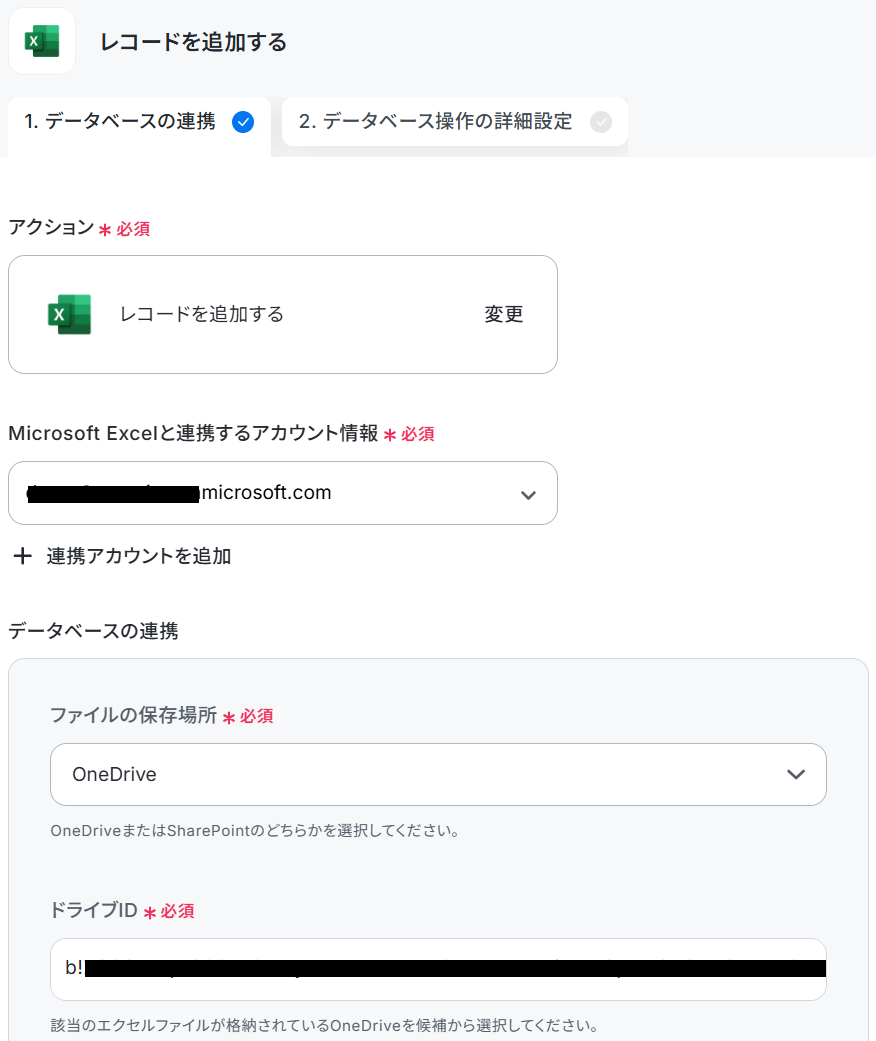Open the microsoft.com account selector
This screenshot has width=876, height=1041.
[283, 493]
